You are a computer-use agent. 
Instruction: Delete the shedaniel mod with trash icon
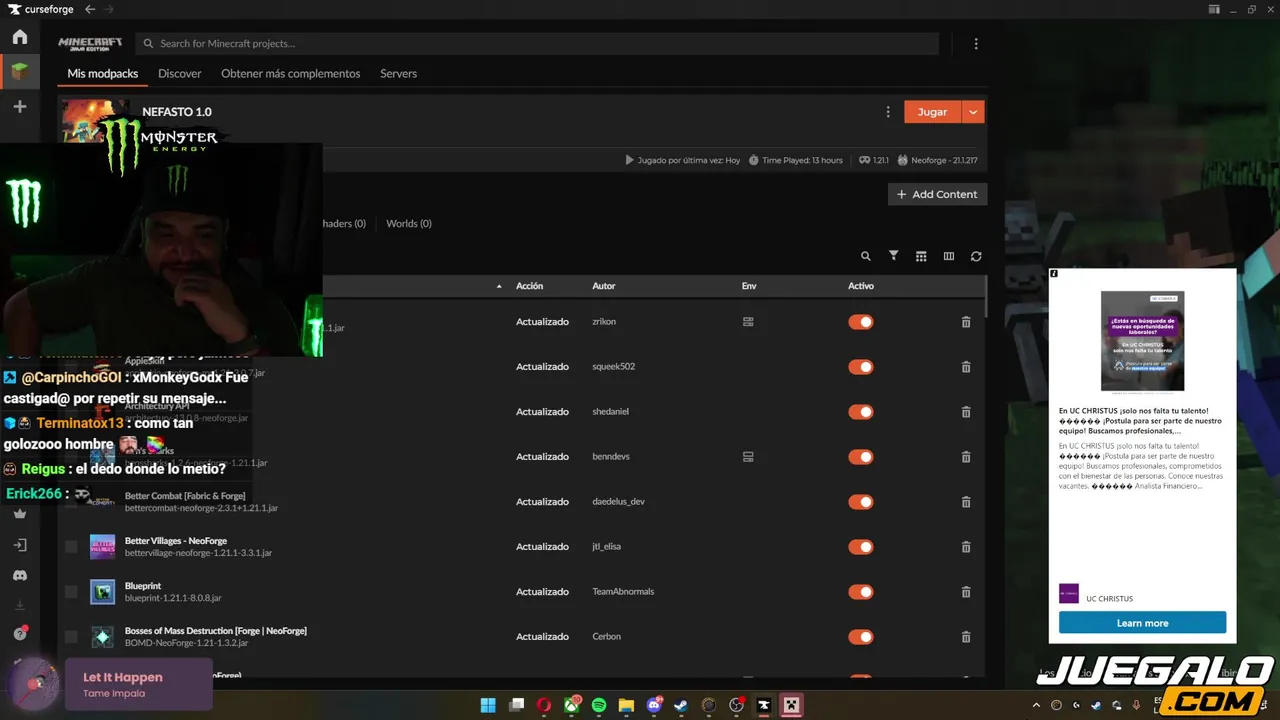coord(966,412)
